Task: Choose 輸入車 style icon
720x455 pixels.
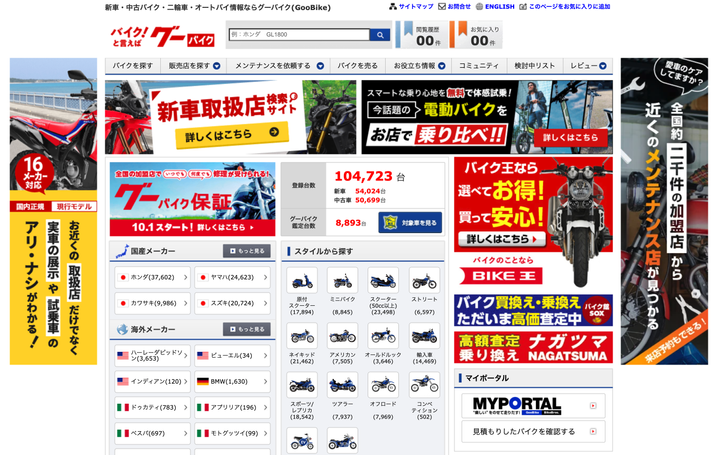Action: 424,336
